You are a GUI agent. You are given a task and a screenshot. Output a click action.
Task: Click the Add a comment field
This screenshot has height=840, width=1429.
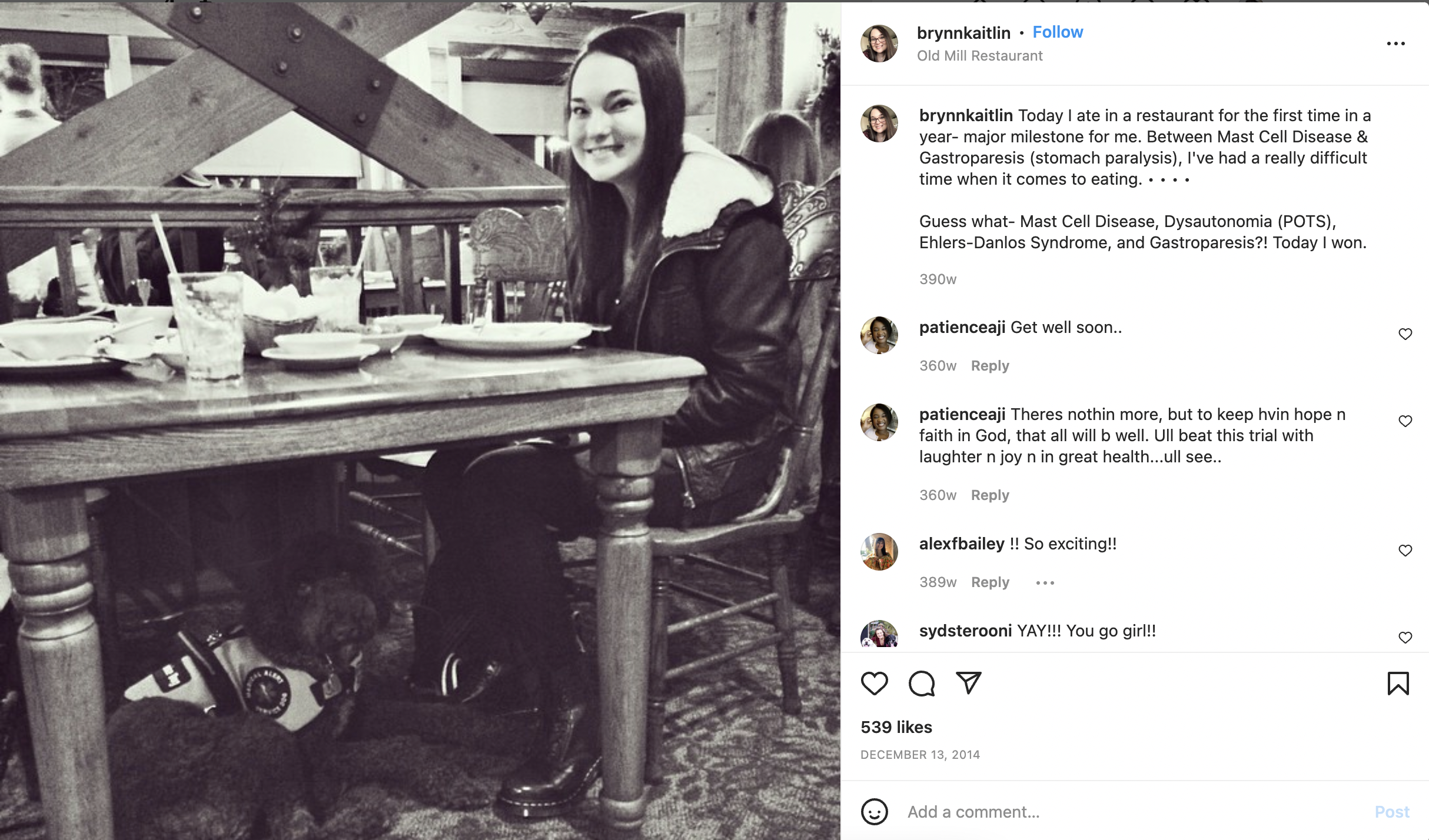[x=1136, y=812]
